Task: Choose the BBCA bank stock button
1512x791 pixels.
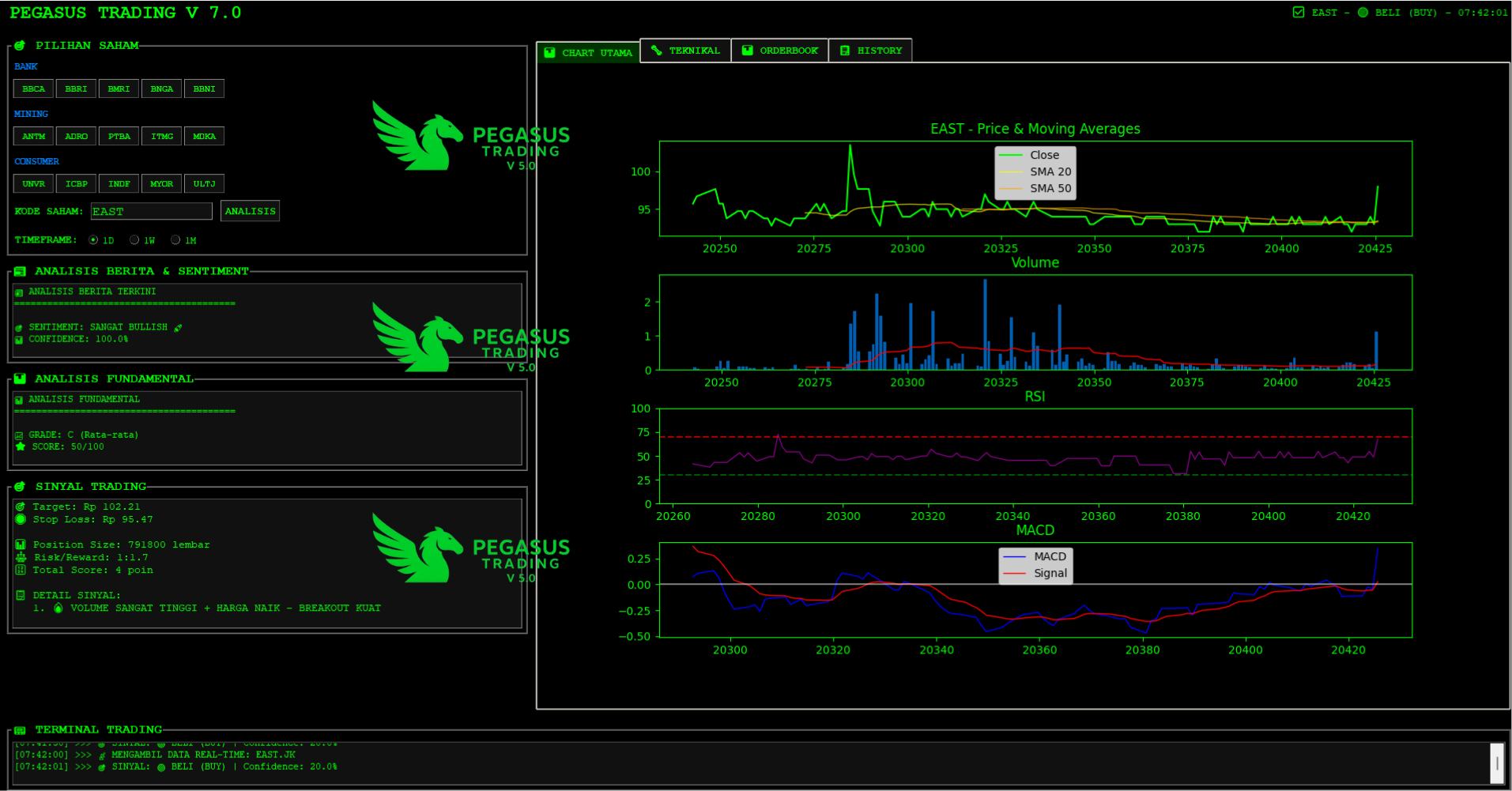Action: tap(33, 89)
